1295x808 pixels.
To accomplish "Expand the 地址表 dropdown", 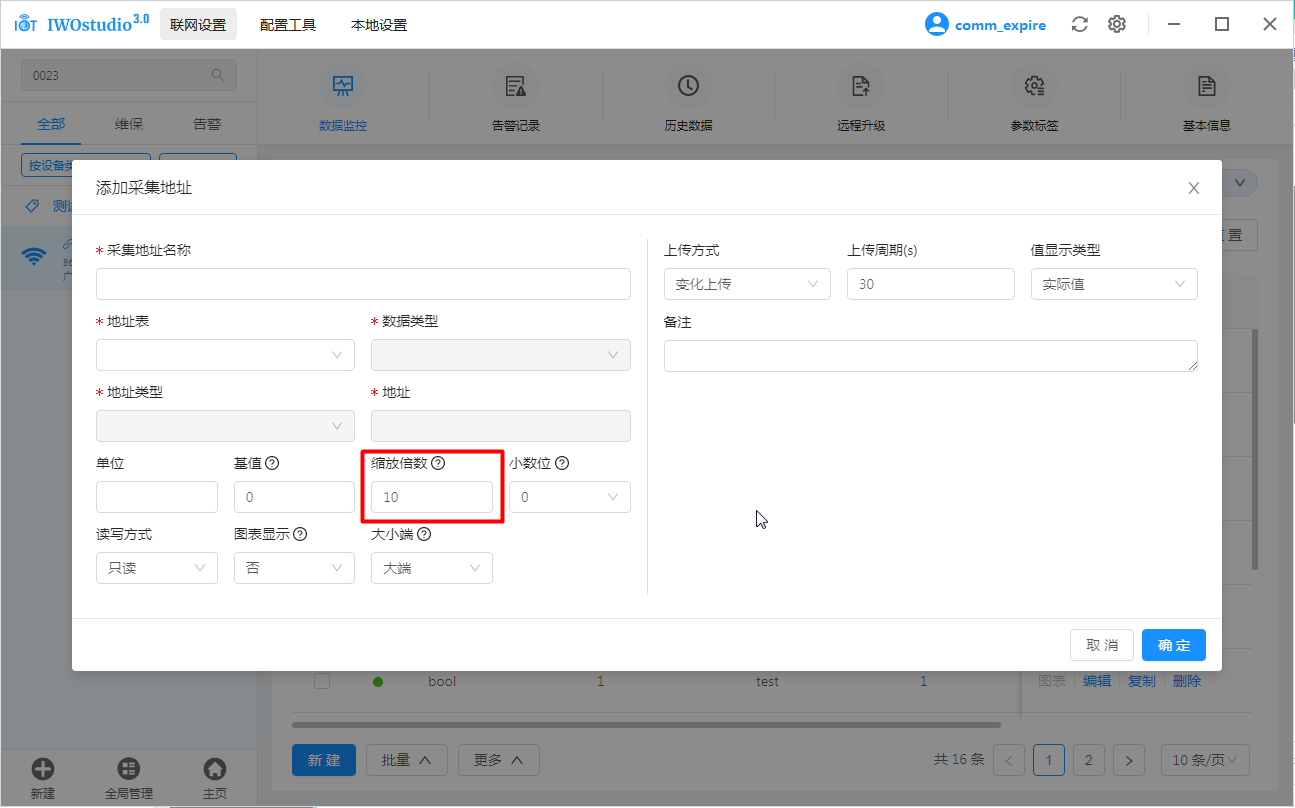I will tap(225, 355).
